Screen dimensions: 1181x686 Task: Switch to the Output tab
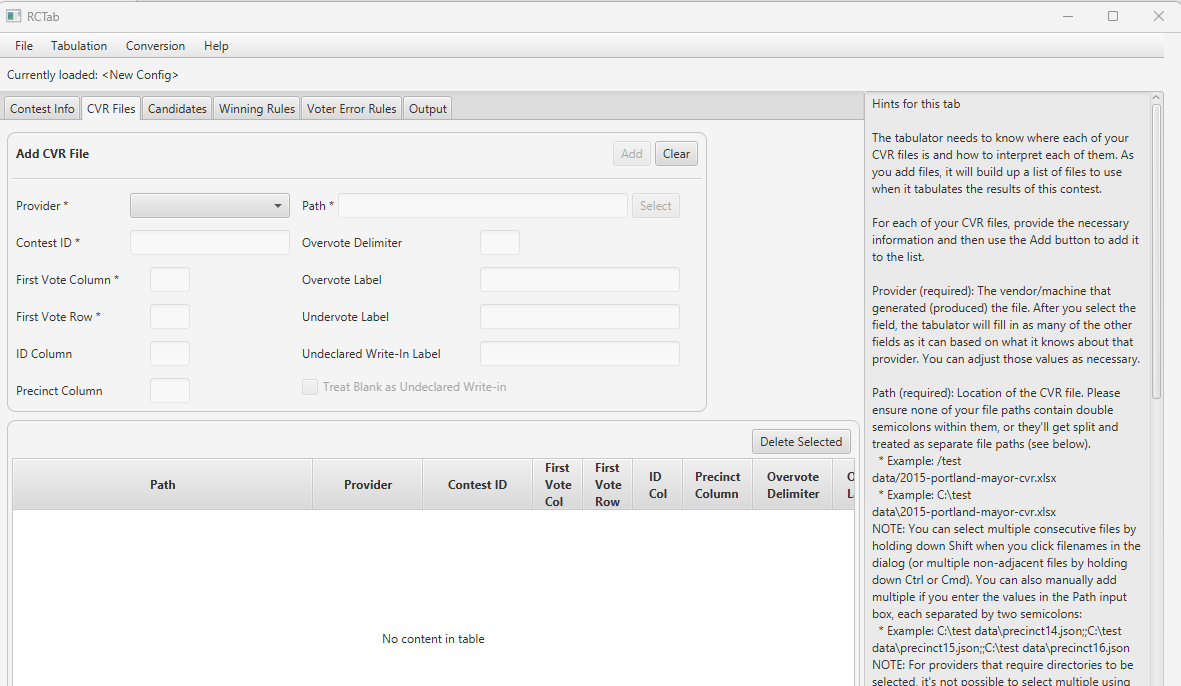tap(428, 108)
